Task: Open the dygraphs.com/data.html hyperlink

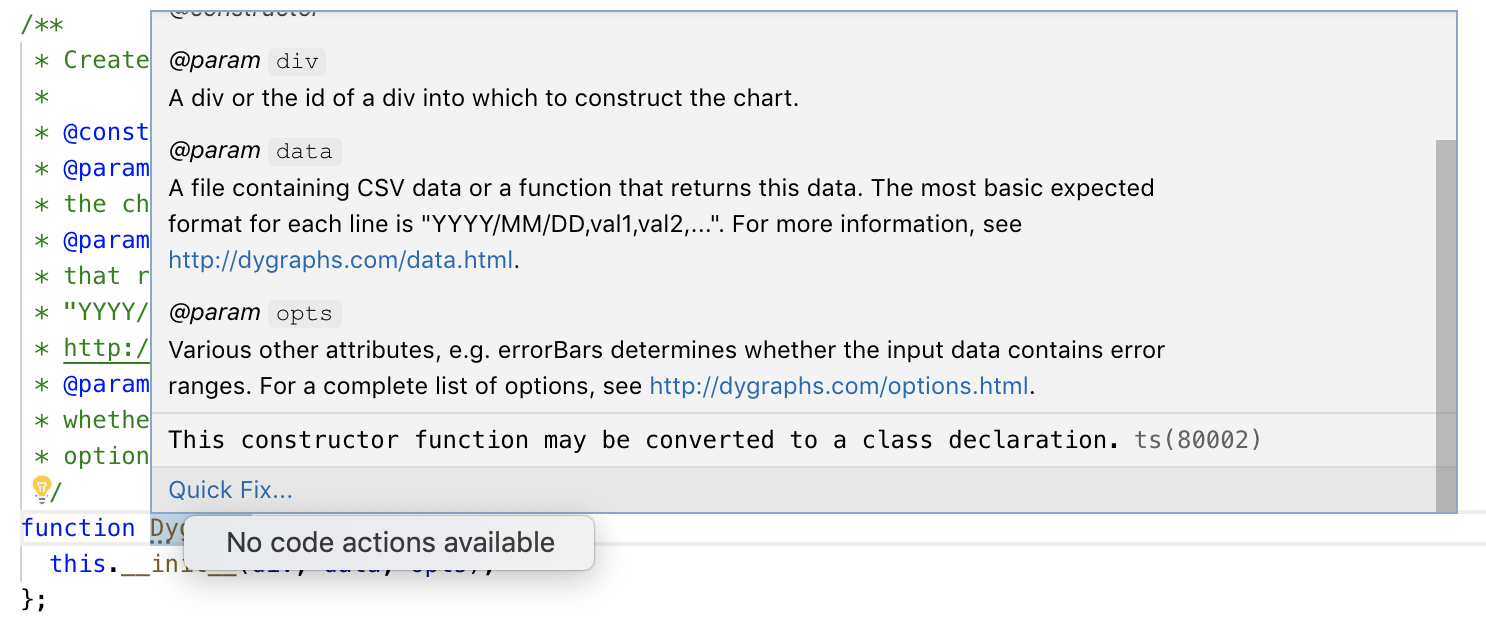Action: coord(340,259)
